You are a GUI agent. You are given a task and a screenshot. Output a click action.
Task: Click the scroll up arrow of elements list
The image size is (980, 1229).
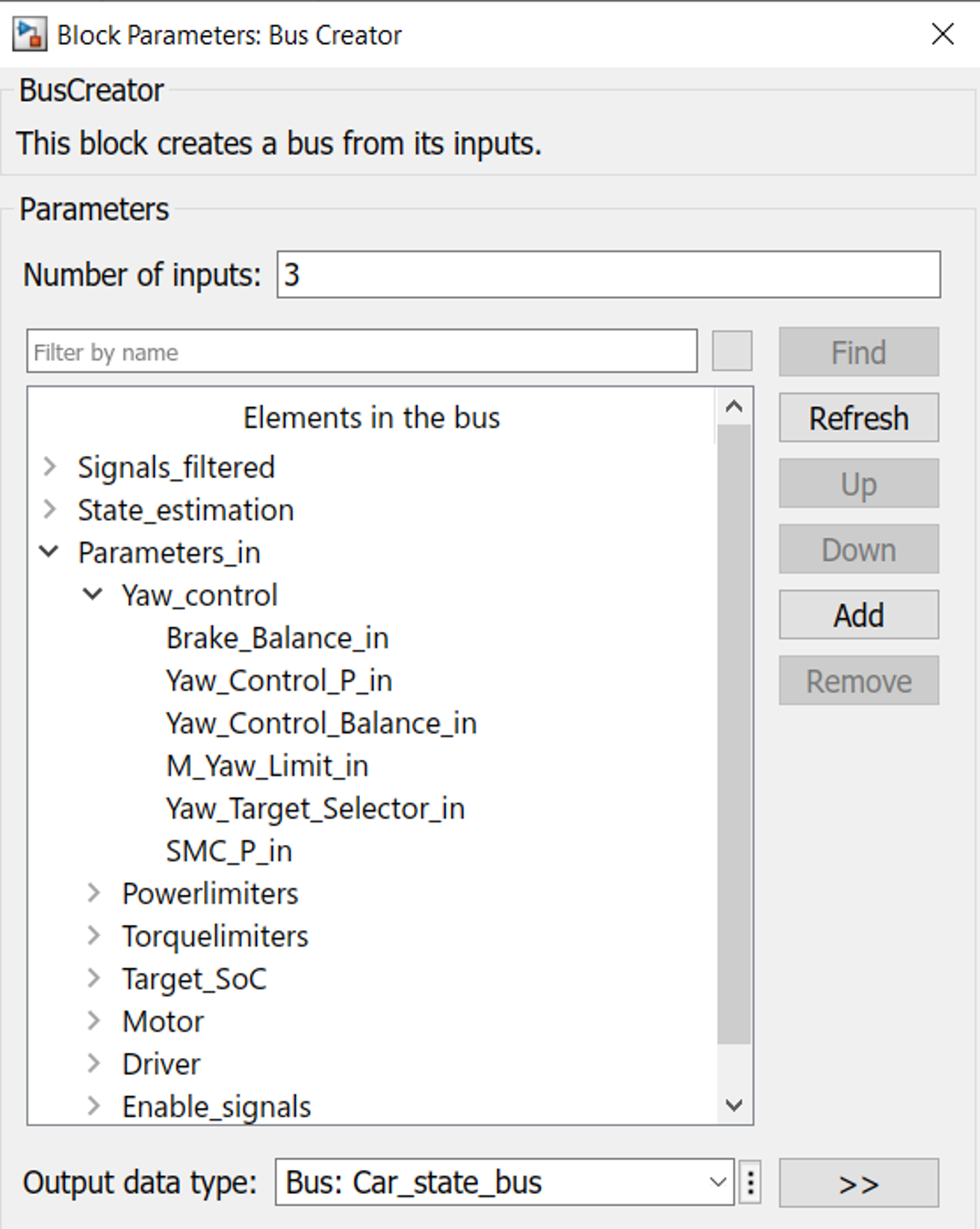734,406
